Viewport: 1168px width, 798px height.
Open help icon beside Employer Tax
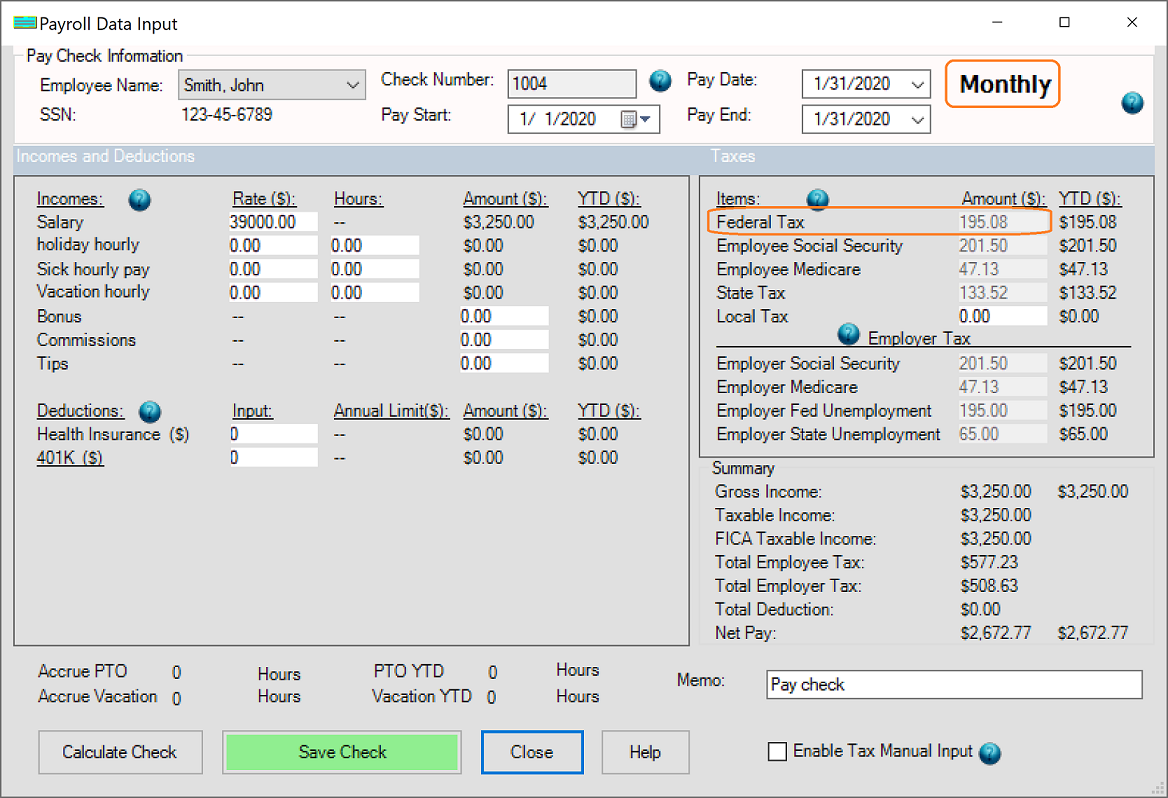(849, 334)
